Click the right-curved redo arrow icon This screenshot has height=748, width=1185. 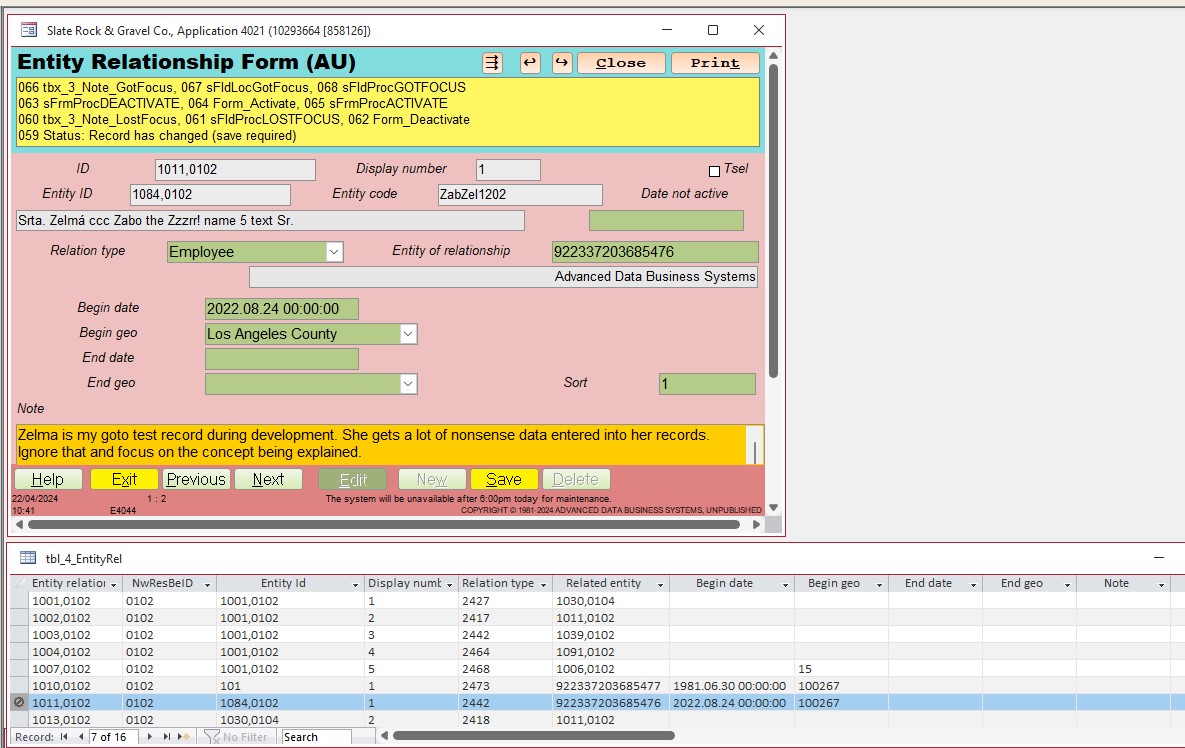point(562,63)
